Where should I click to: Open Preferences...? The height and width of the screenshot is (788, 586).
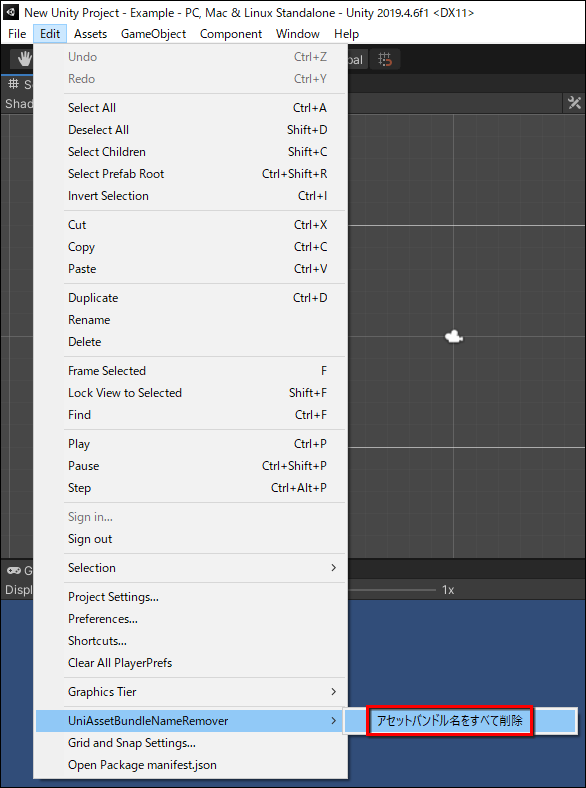[190, 619]
